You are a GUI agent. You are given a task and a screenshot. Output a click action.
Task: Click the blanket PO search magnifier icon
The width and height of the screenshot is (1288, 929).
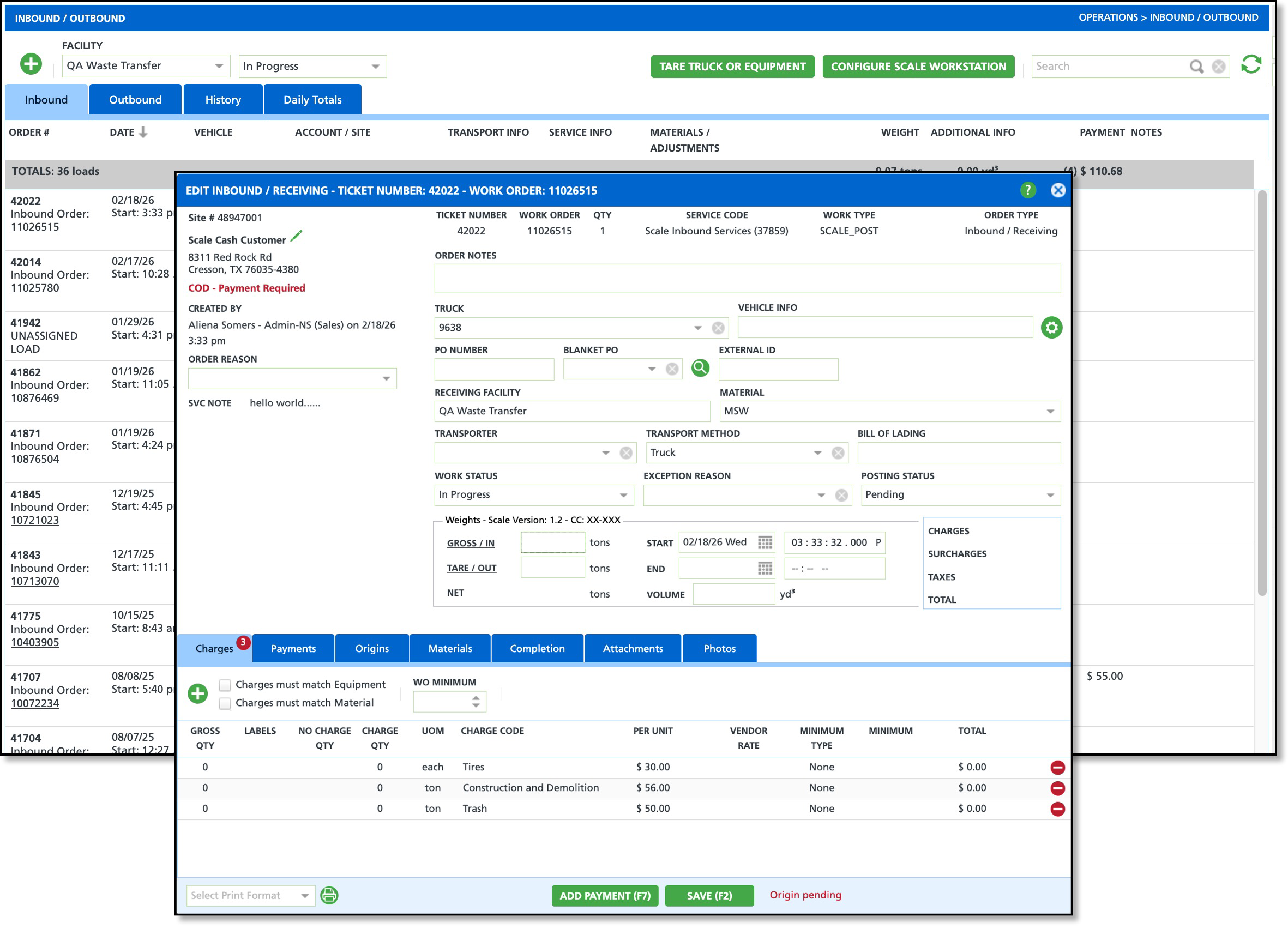(x=700, y=369)
